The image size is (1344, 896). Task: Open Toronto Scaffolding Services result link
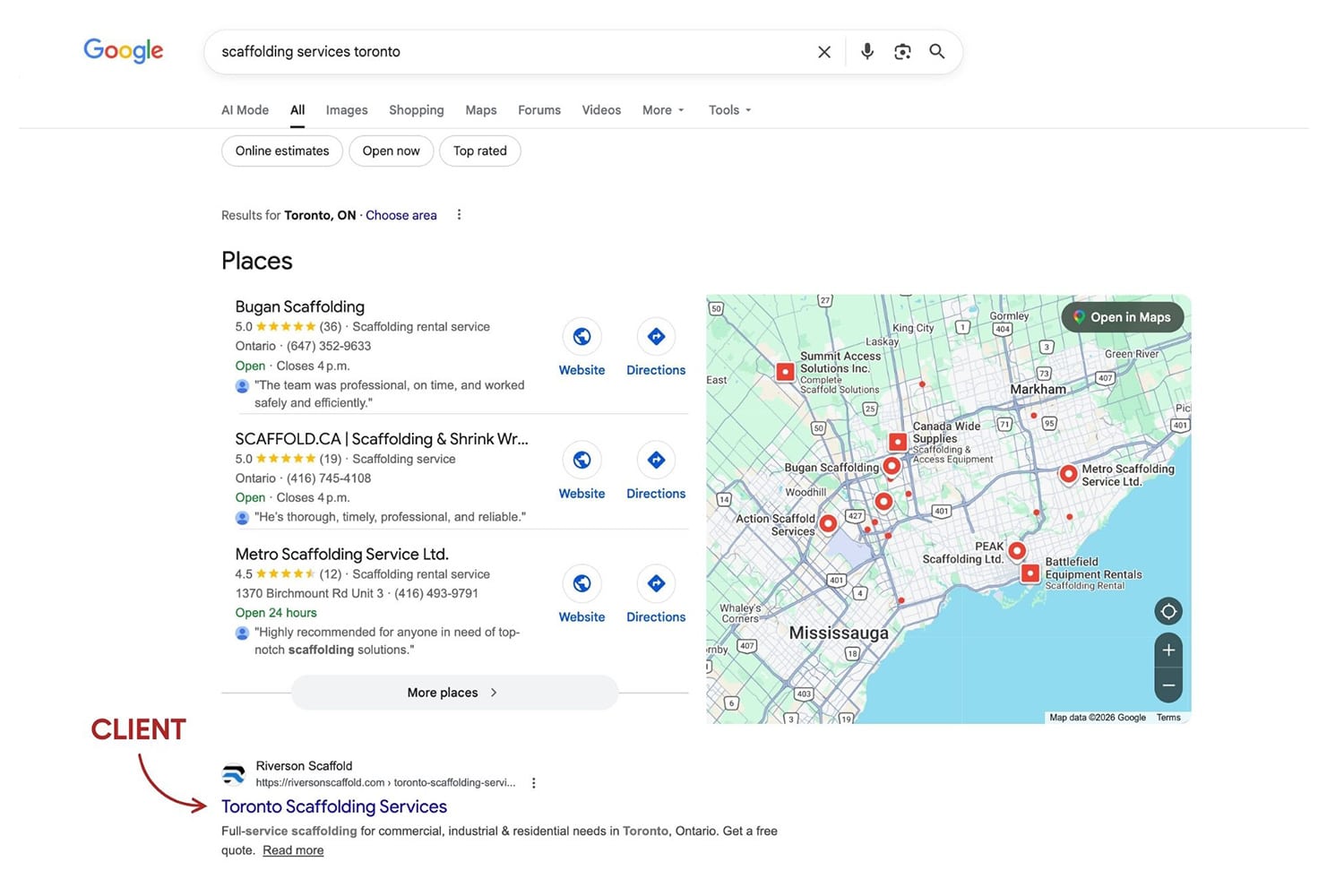pos(334,806)
